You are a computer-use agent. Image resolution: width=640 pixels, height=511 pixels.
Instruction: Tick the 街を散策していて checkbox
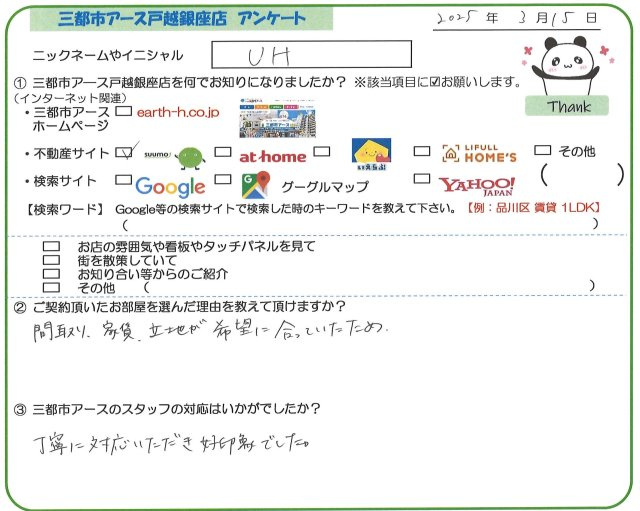point(52,259)
